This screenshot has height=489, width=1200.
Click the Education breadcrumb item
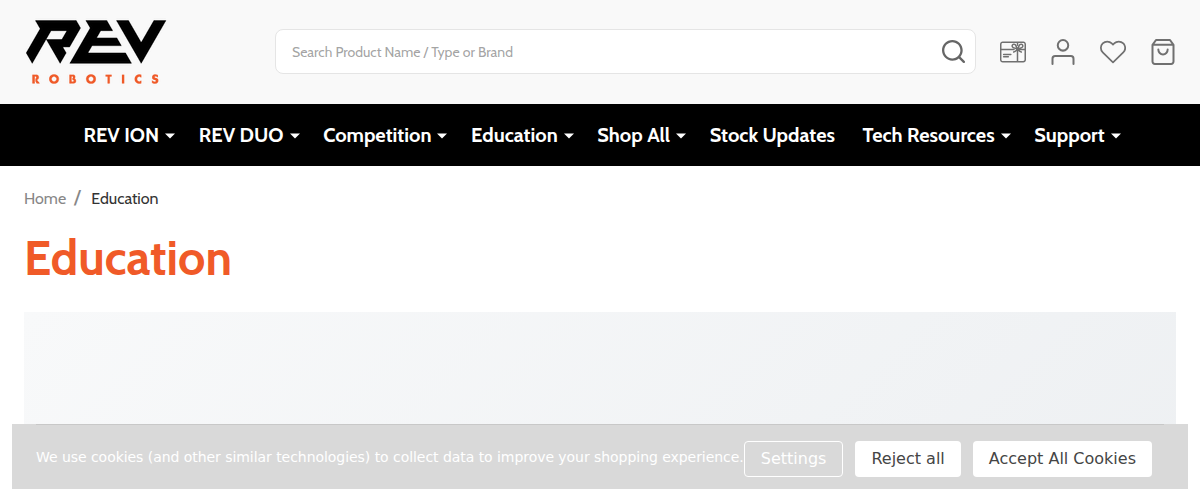click(x=124, y=199)
